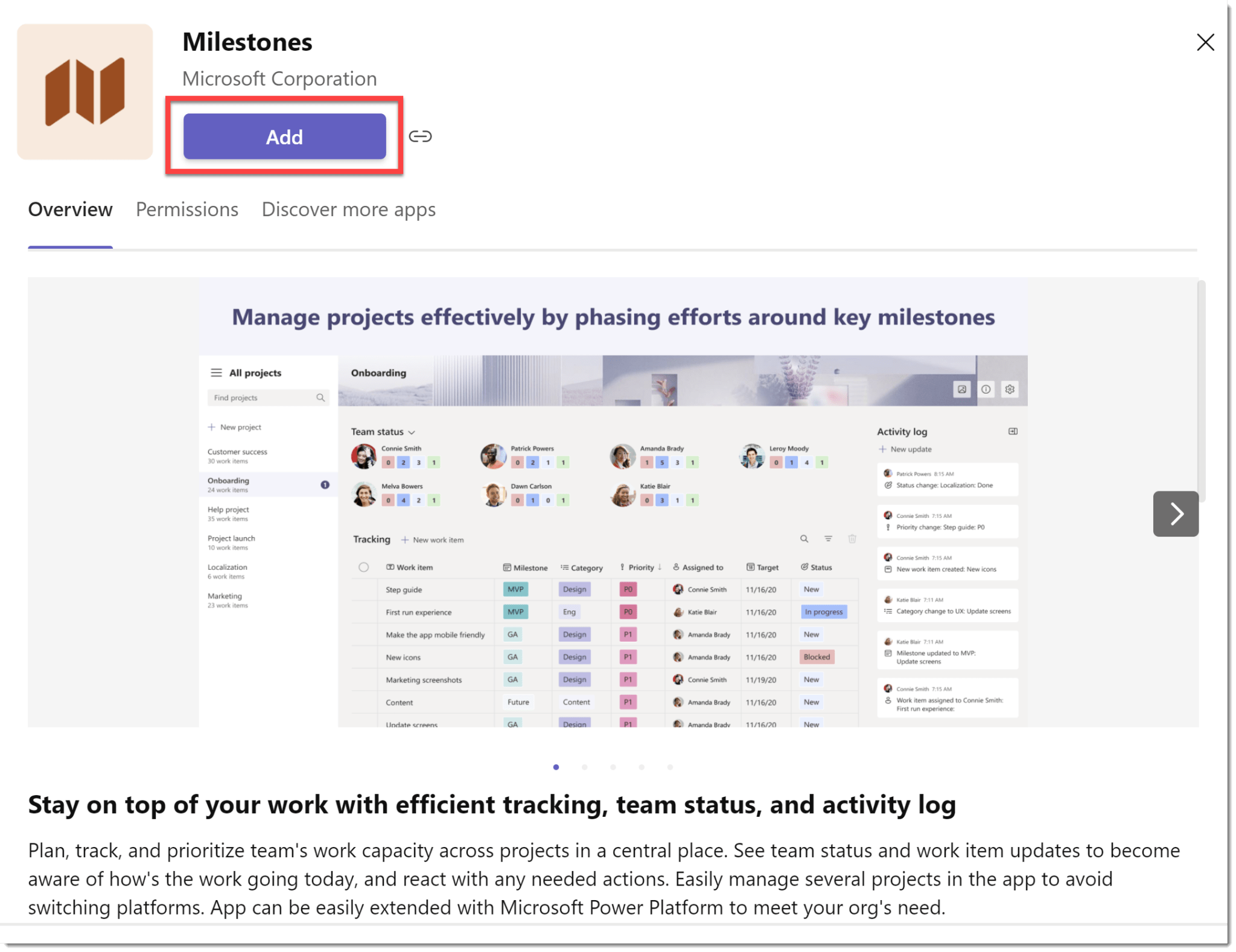Click the settings gear on Onboarding banner
Image resolution: width=1236 pixels, height=952 pixels.
pos(1010,389)
